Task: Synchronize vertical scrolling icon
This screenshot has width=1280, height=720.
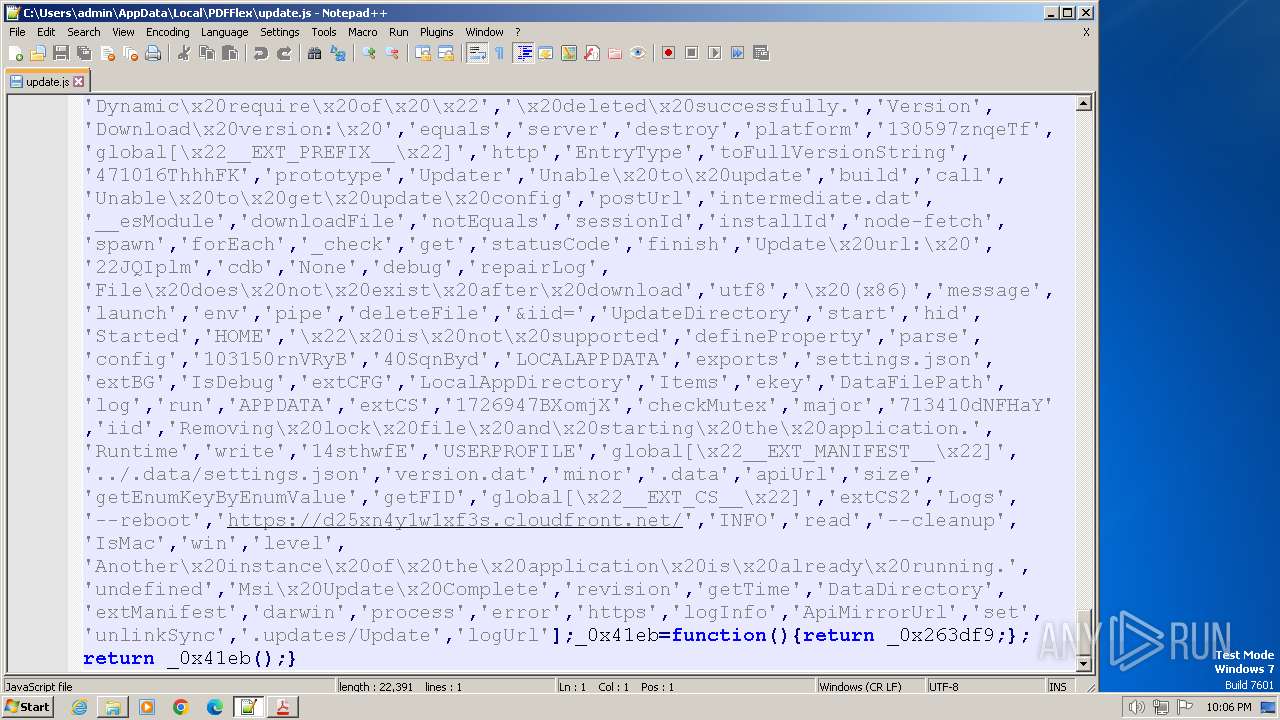Action: click(x=423, y=53)
